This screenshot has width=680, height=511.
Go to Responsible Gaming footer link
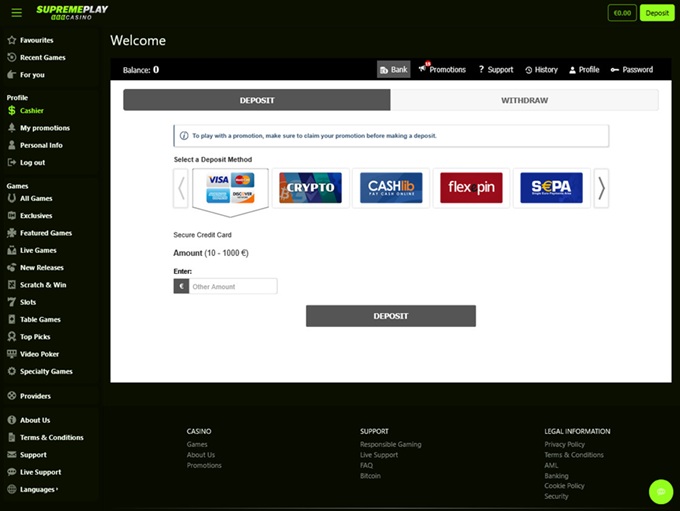coord(390,444)
